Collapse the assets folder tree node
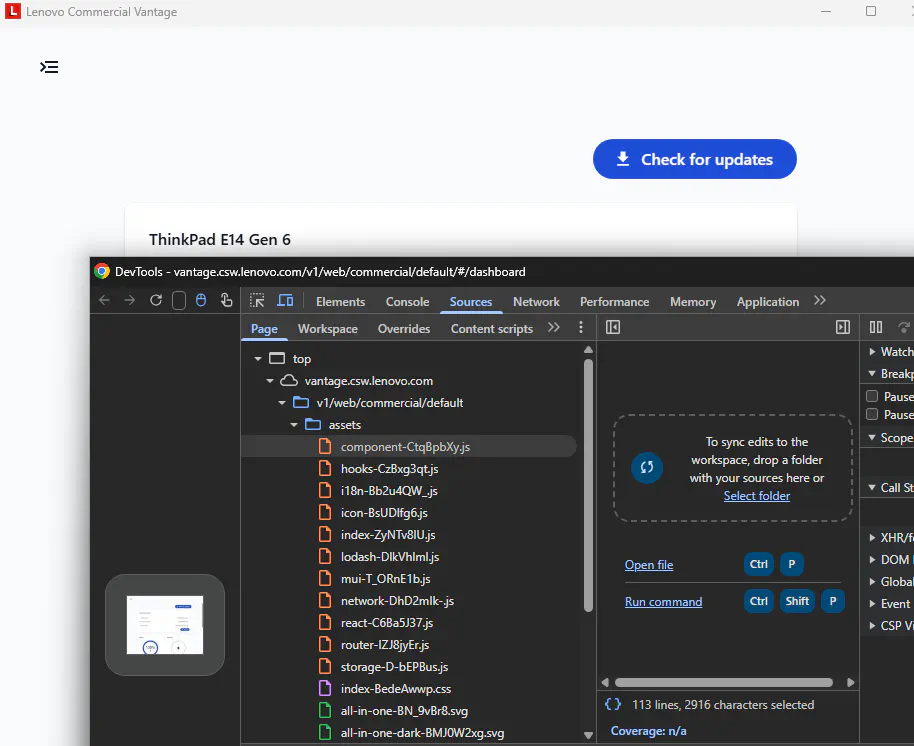The image size is (914, 746). click(x=294, y=425)
